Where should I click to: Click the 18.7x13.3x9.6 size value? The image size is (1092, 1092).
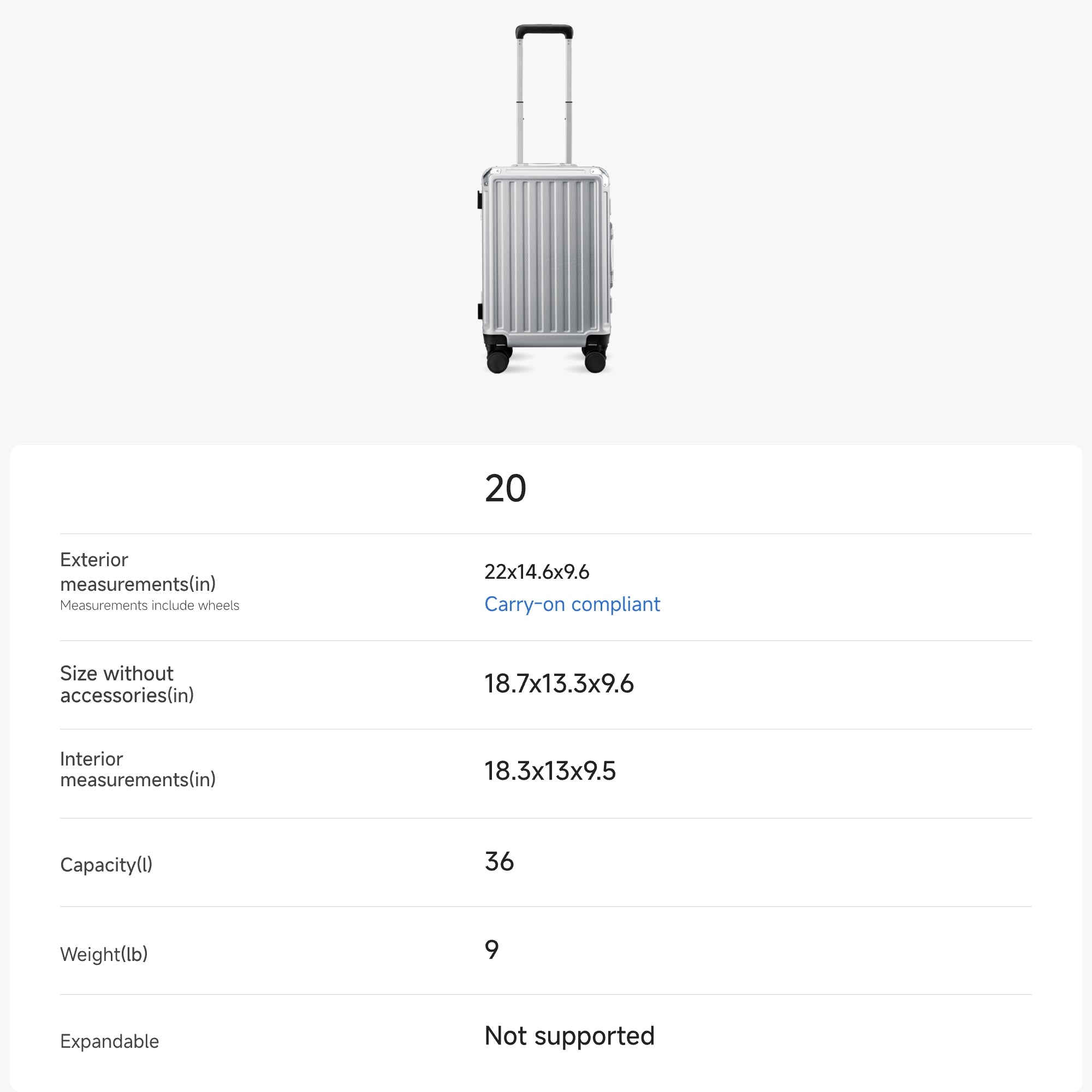[559, 684]
